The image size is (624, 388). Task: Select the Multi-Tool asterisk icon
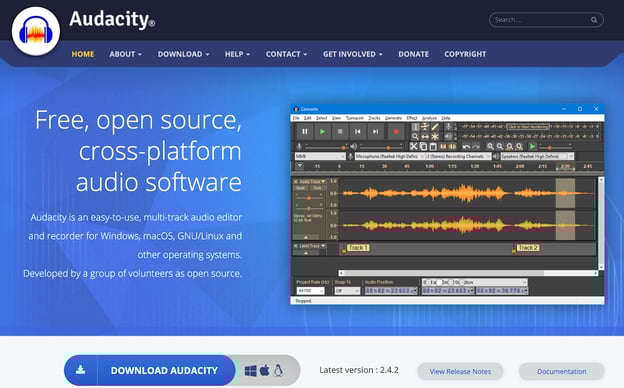point(435,136)
